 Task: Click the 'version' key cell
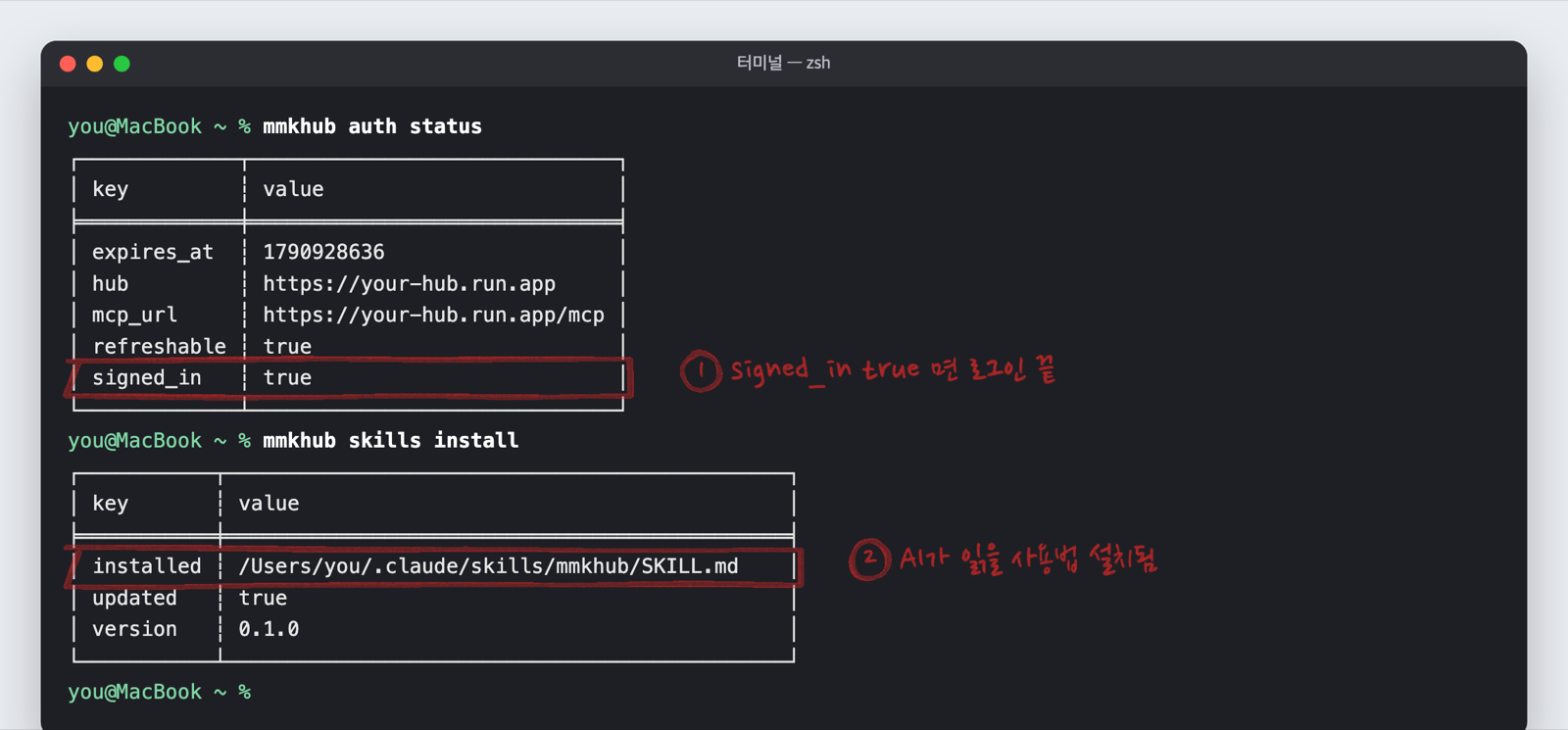pos(134,629)
